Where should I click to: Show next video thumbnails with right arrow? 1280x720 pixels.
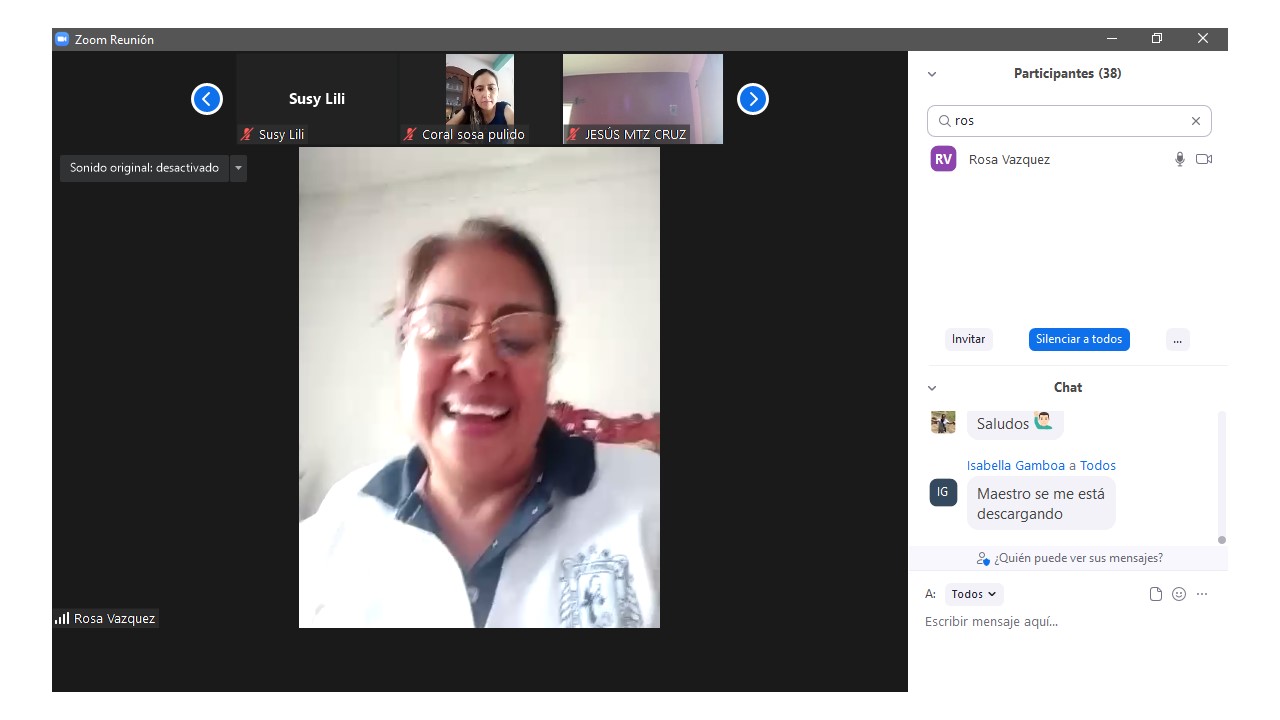tap(753, 99)
